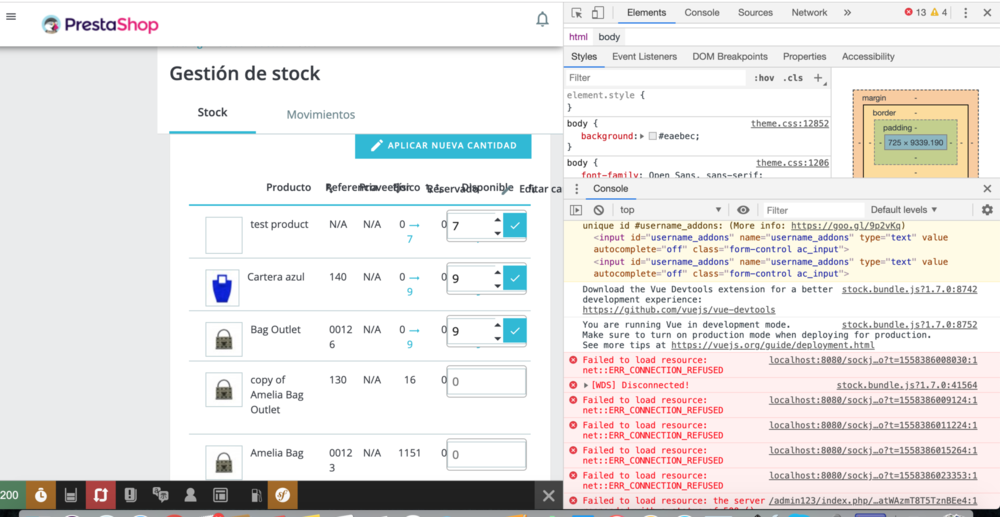
Task: Open the Accessibility pane tab
Action: (868, 57)
